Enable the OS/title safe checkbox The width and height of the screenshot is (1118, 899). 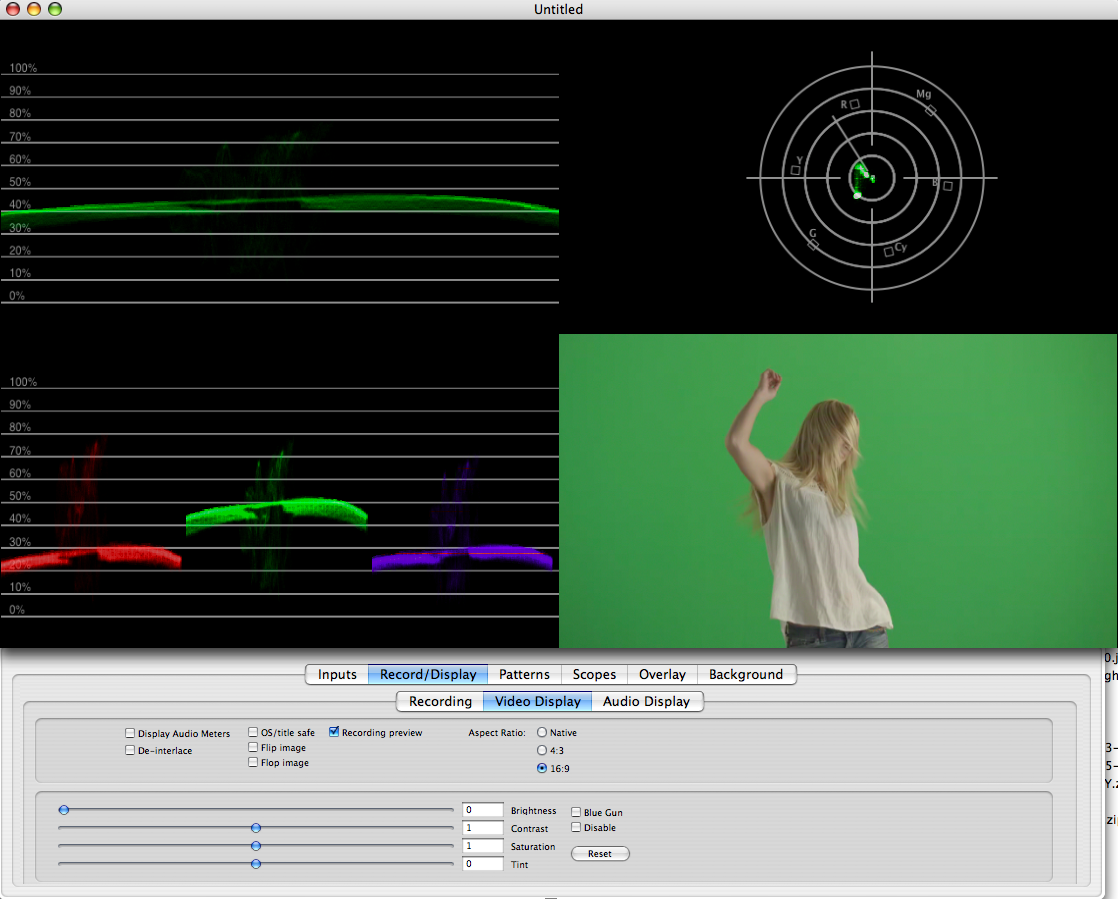tap(253, 732)
